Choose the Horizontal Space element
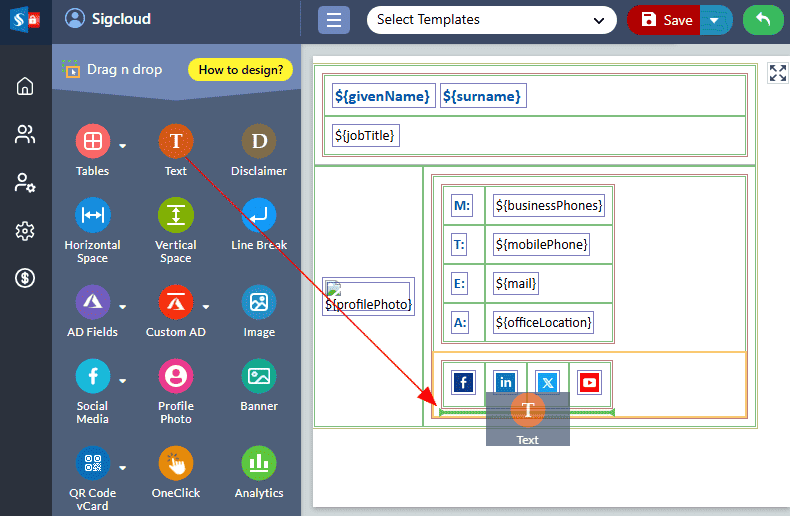790x516 pixels. (93, 216)
